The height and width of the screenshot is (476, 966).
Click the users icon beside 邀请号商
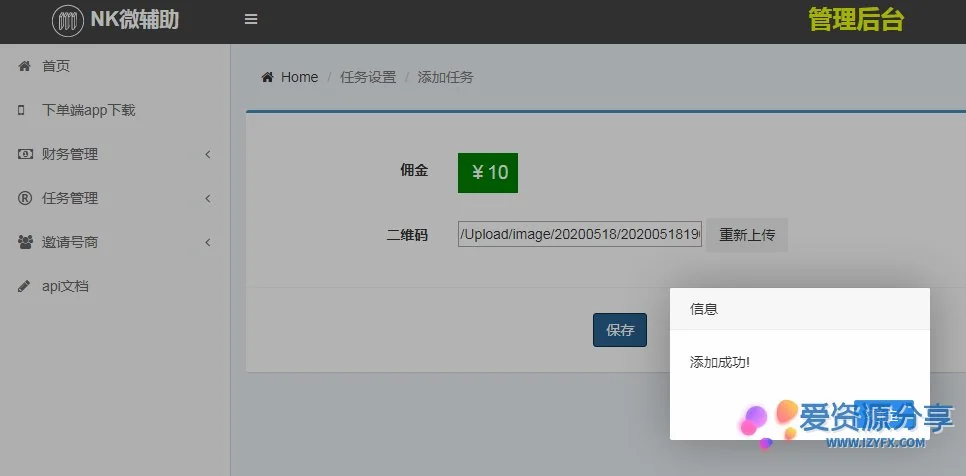pyautogui.click(x=24, y=242)
